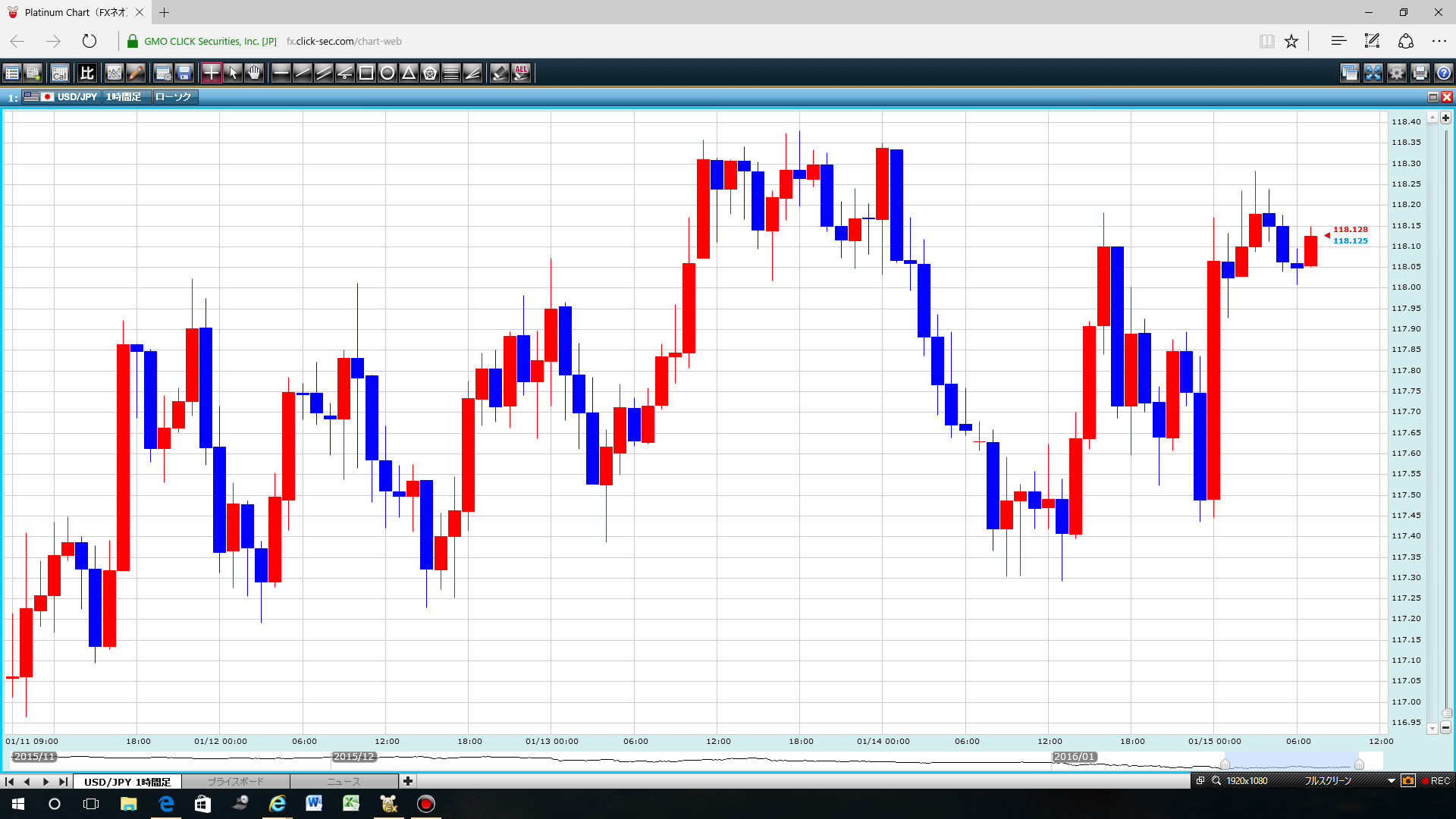The width and height of the screenshot is (1456, 819).
Task: Click the plus button to add tab
Action: pos(408,781)
